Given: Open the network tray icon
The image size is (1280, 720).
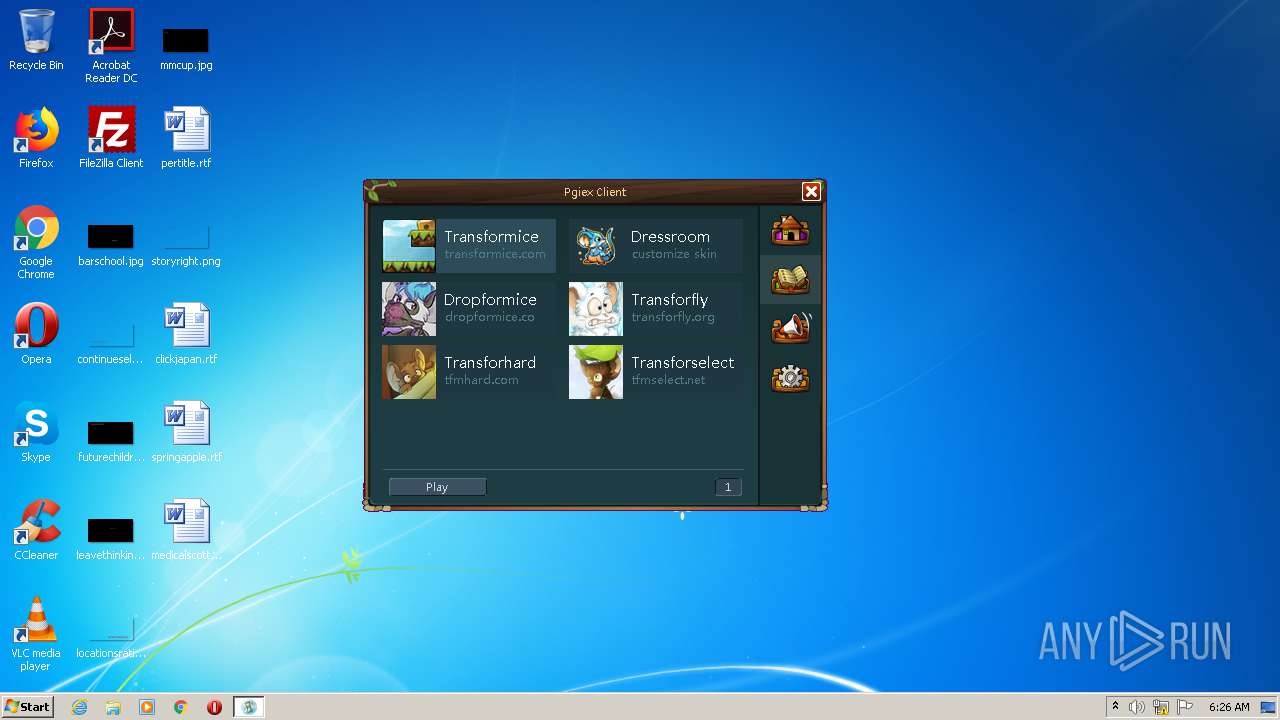Looking at the screenshot, I should (x=1161, y=707).
